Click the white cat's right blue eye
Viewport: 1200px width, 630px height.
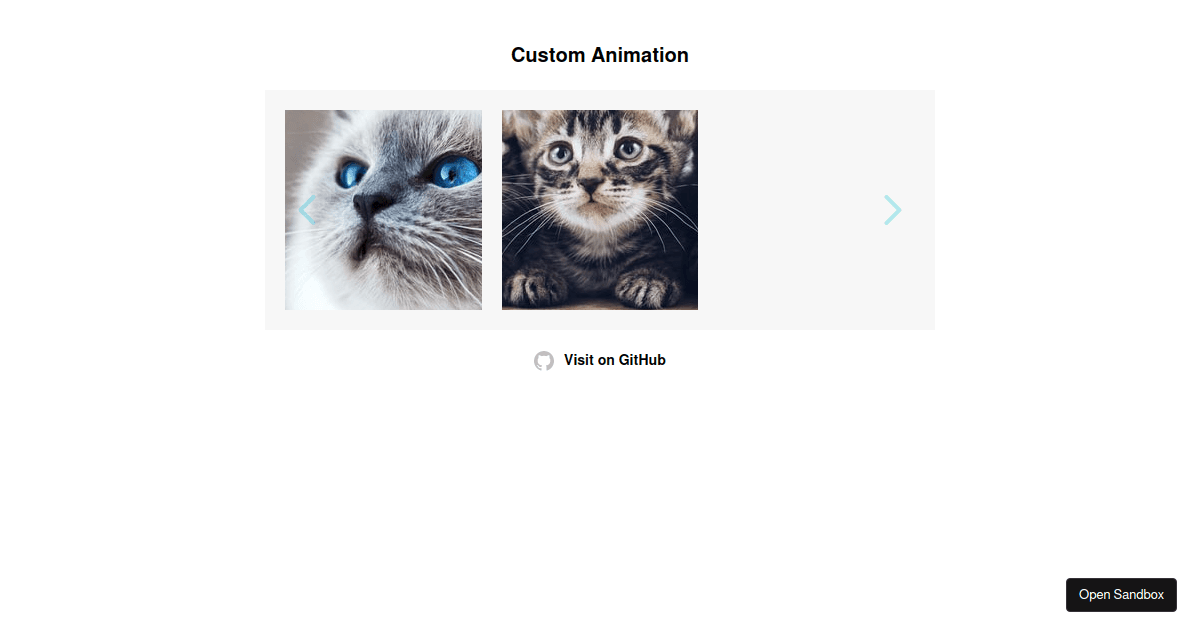click(x=455, y=172)
